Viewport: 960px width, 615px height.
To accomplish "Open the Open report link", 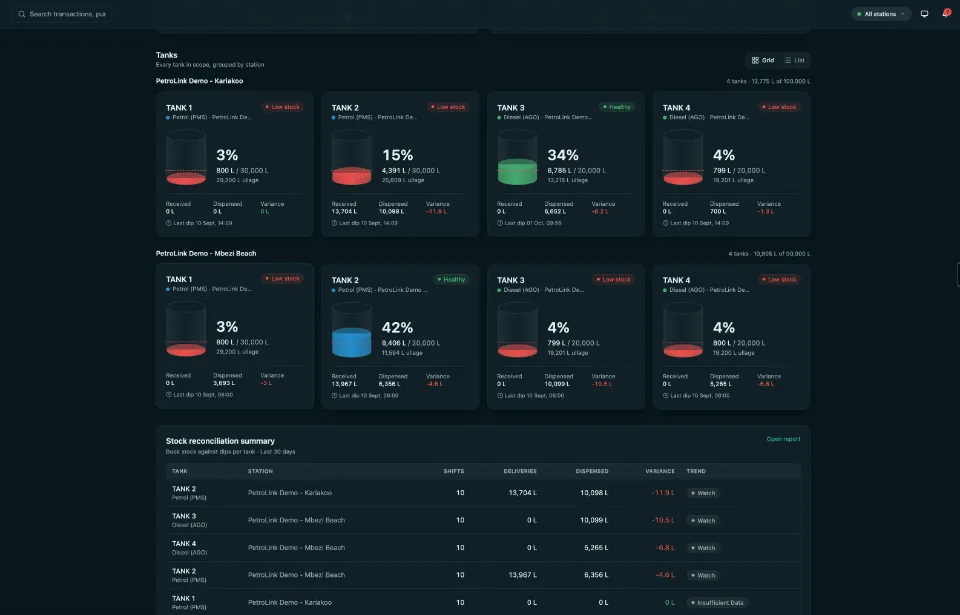I will click(783, 439).
